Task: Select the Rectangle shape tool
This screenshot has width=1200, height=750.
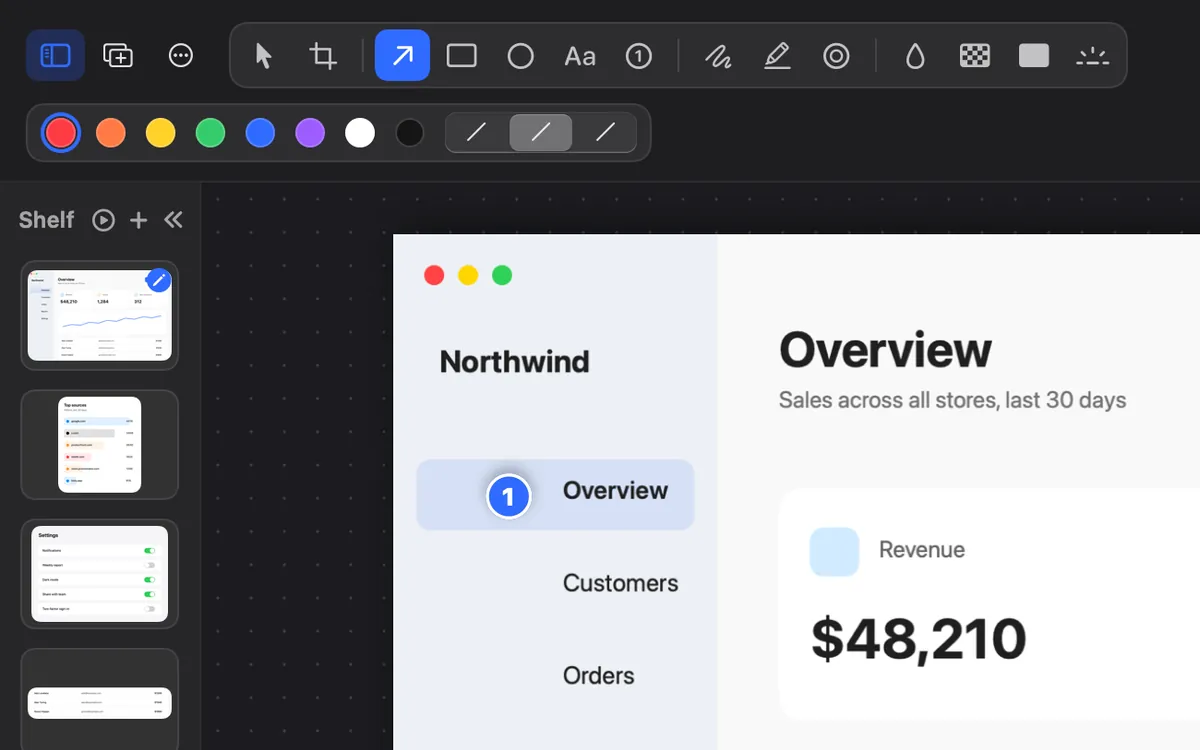Action: click(x=461, y=55)
